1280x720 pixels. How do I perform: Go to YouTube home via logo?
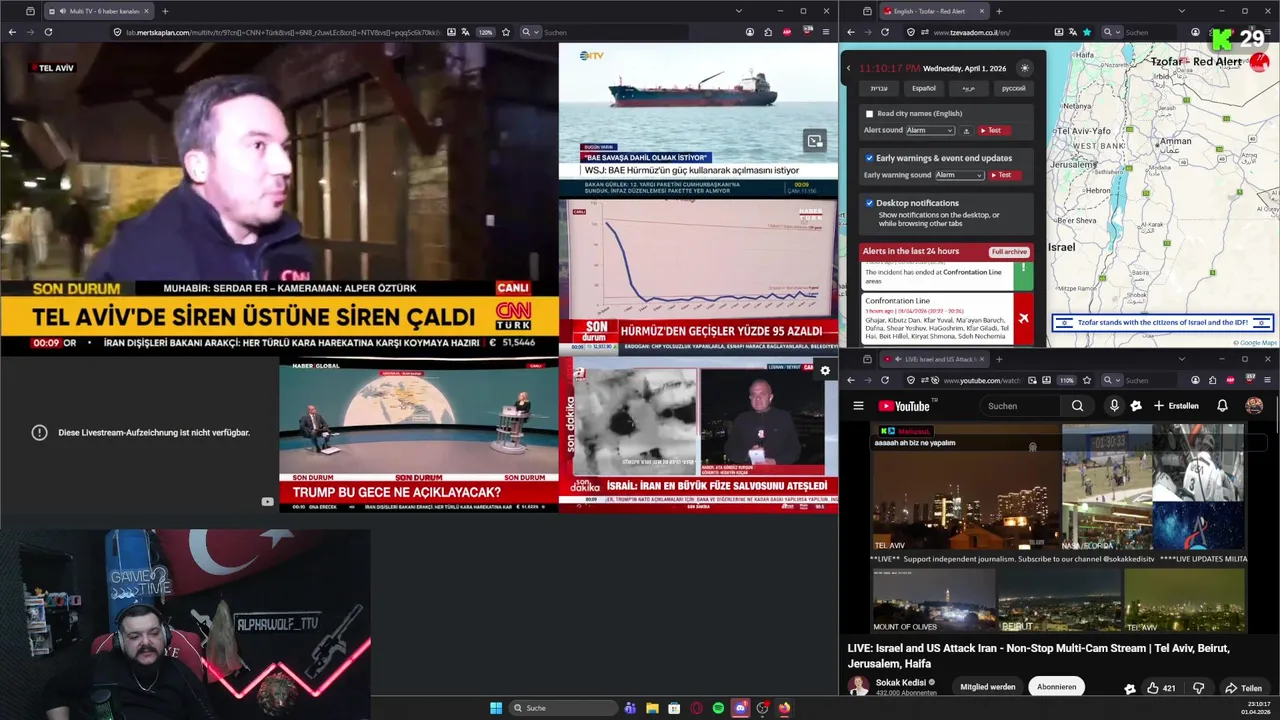[x=905, y=406]
